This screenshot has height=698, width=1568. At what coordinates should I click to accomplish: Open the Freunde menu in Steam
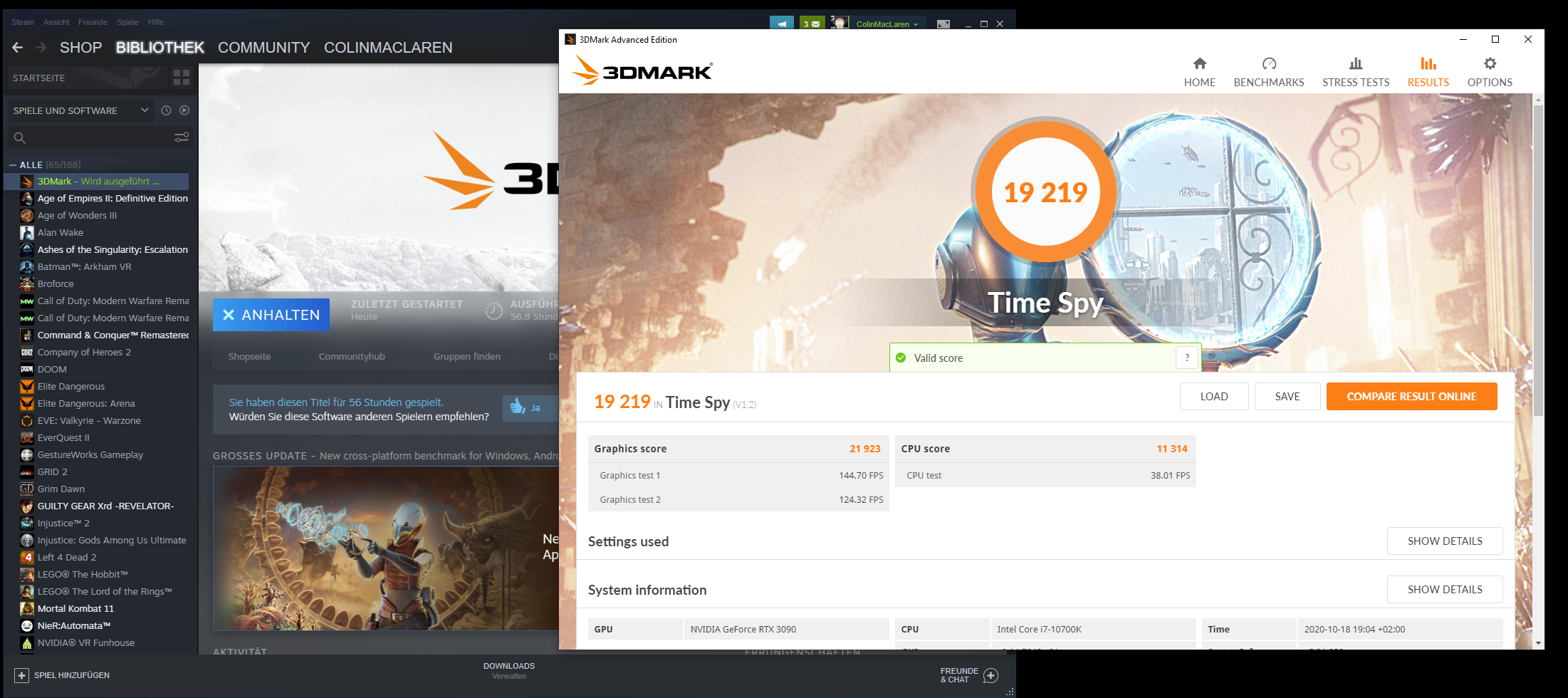click(x=93, y=22)
